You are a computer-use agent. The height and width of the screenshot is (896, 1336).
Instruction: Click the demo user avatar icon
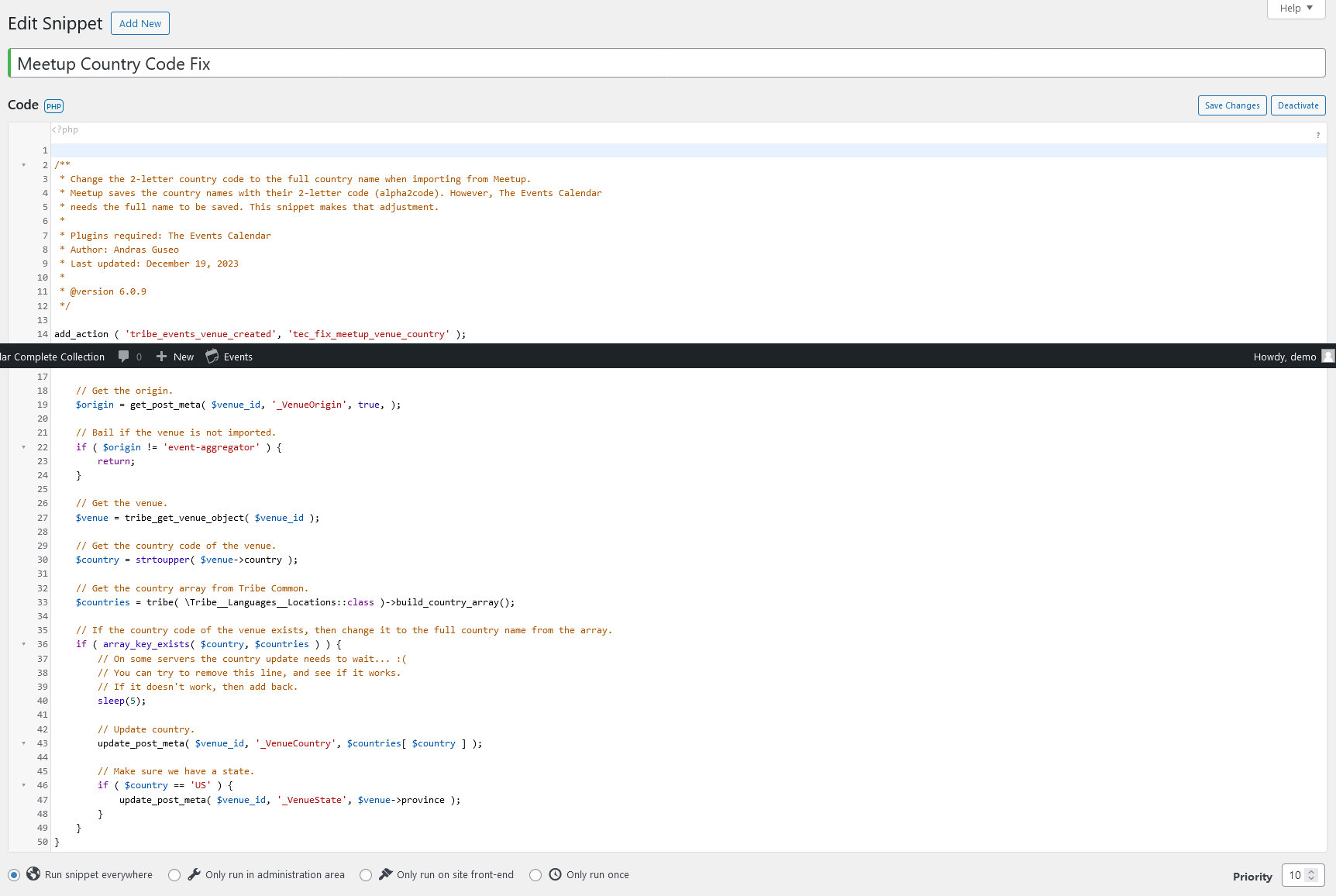point(1327,357)
